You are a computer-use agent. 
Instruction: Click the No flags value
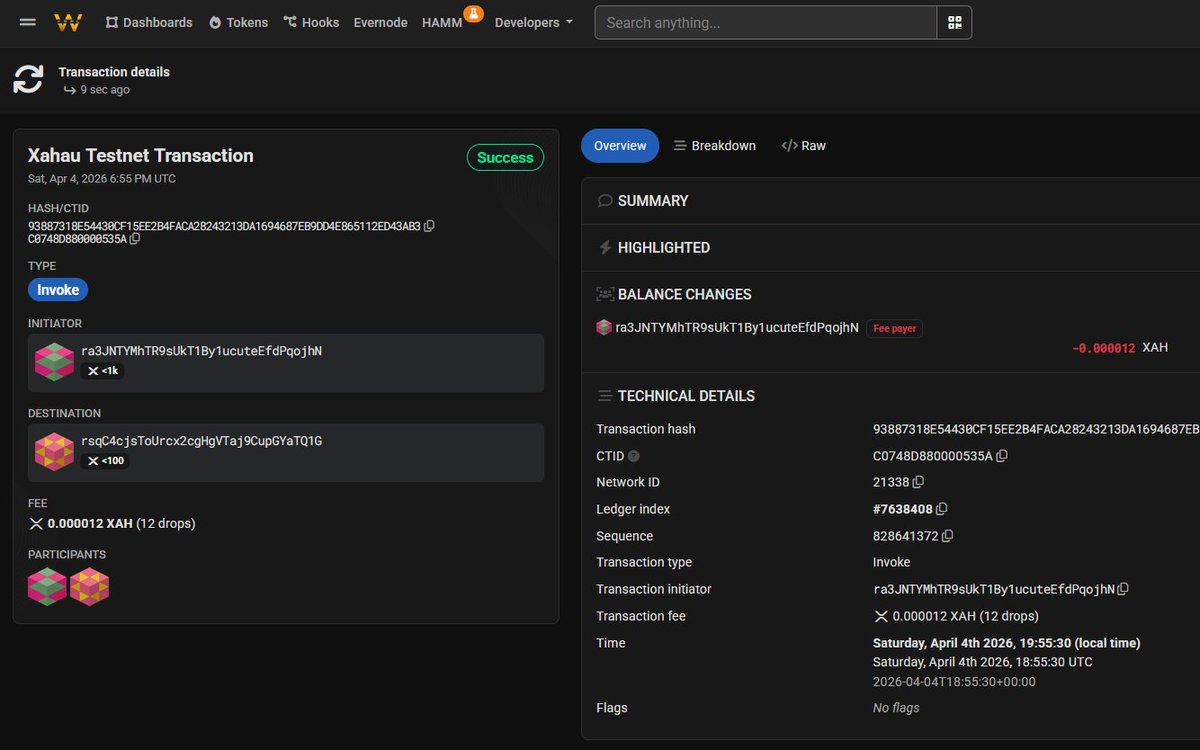[x=896, y=708]
